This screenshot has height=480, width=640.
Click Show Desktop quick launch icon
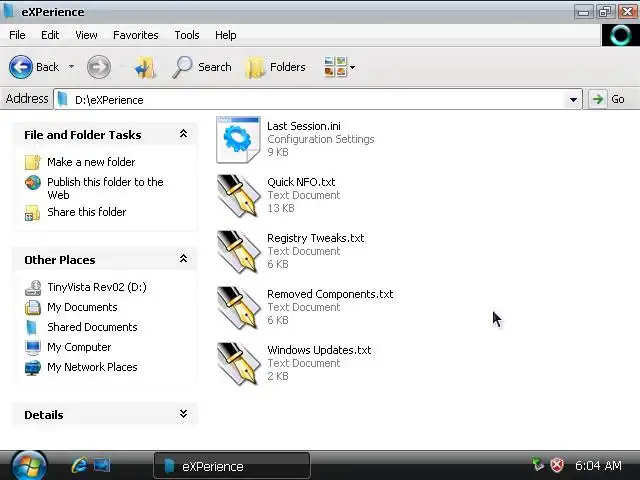click(x=102, y=465)
